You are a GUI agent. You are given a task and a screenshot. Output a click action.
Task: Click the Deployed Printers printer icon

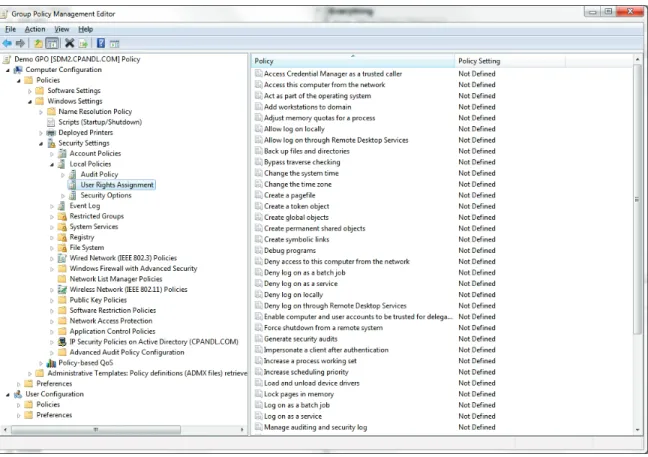[51, 133]
